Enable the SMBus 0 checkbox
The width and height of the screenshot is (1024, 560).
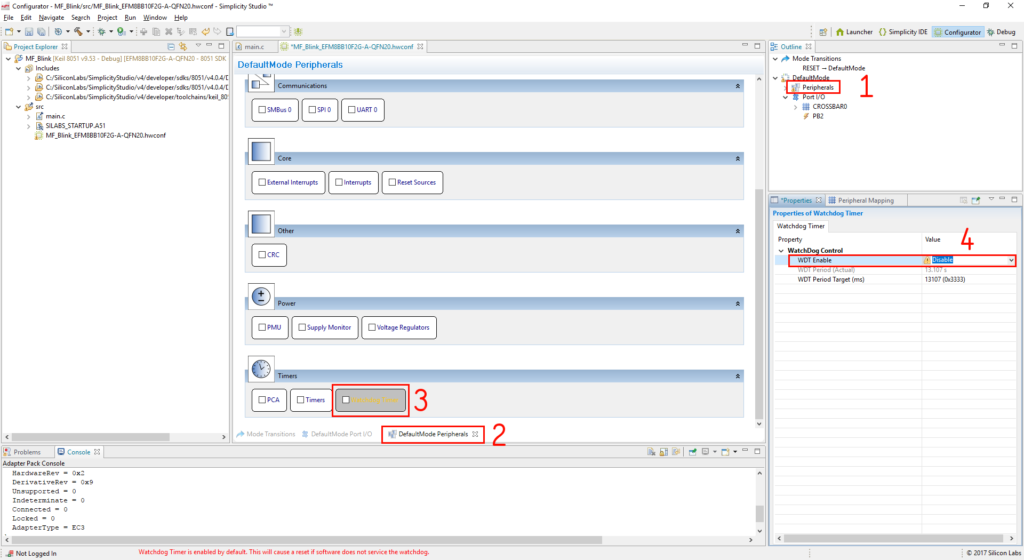pos(262,110)
